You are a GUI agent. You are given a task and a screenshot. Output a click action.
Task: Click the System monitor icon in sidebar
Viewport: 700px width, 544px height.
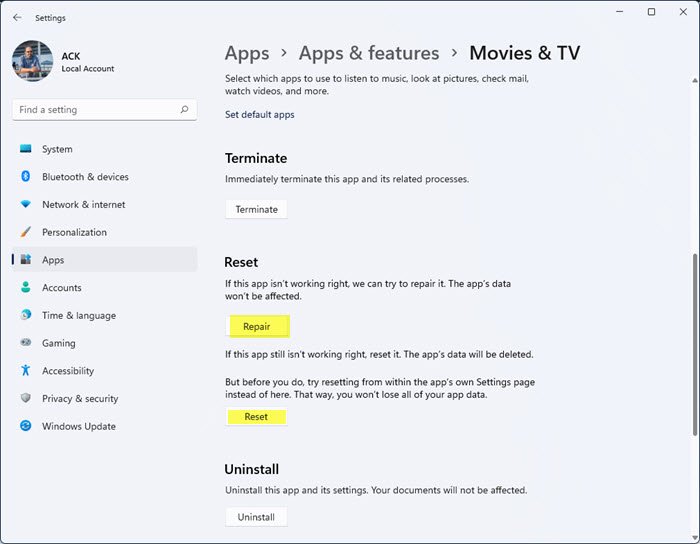pyautogui.click(x=26, y=149)
